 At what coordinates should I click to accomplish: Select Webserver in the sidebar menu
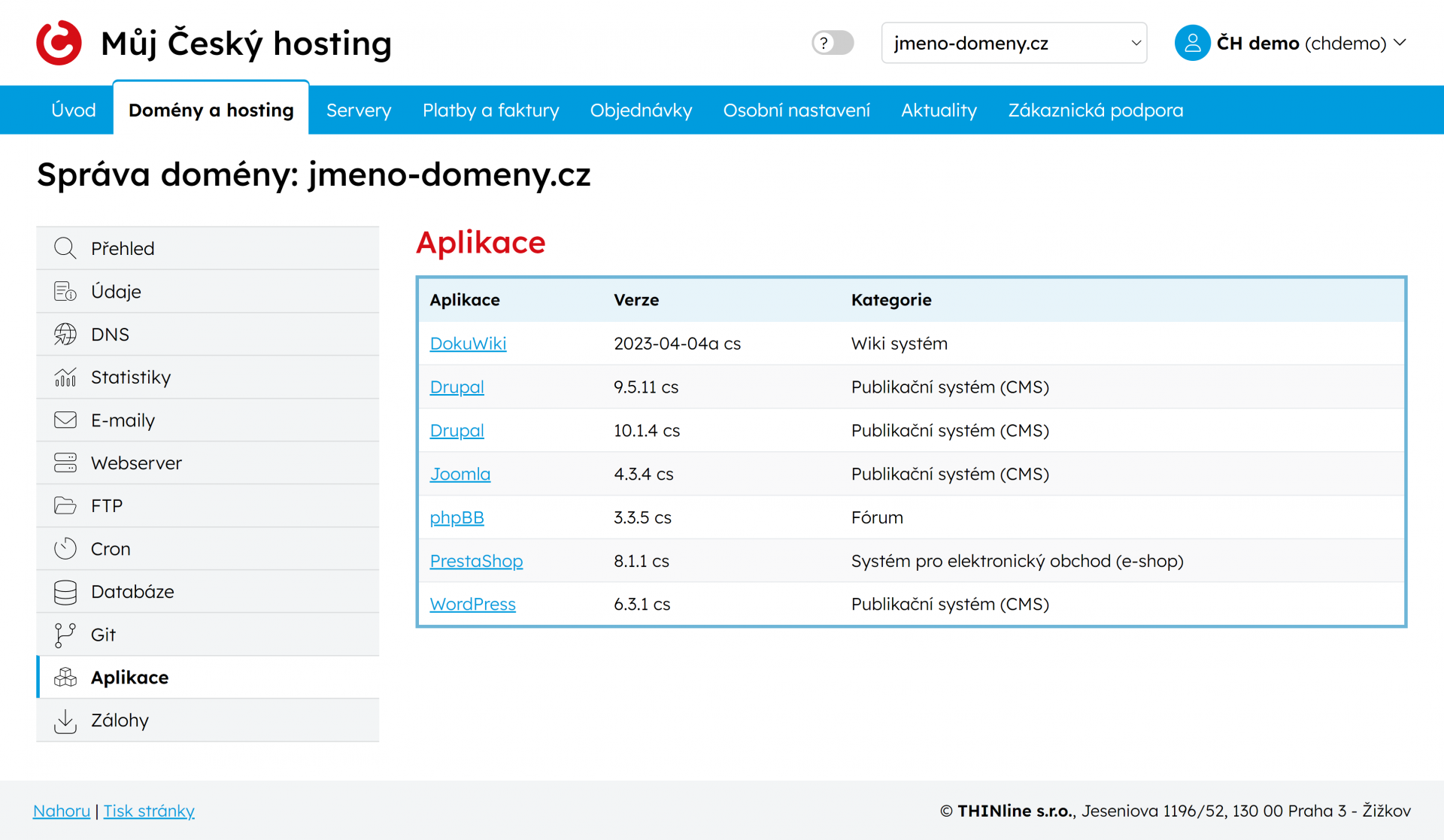coord(208,462)
